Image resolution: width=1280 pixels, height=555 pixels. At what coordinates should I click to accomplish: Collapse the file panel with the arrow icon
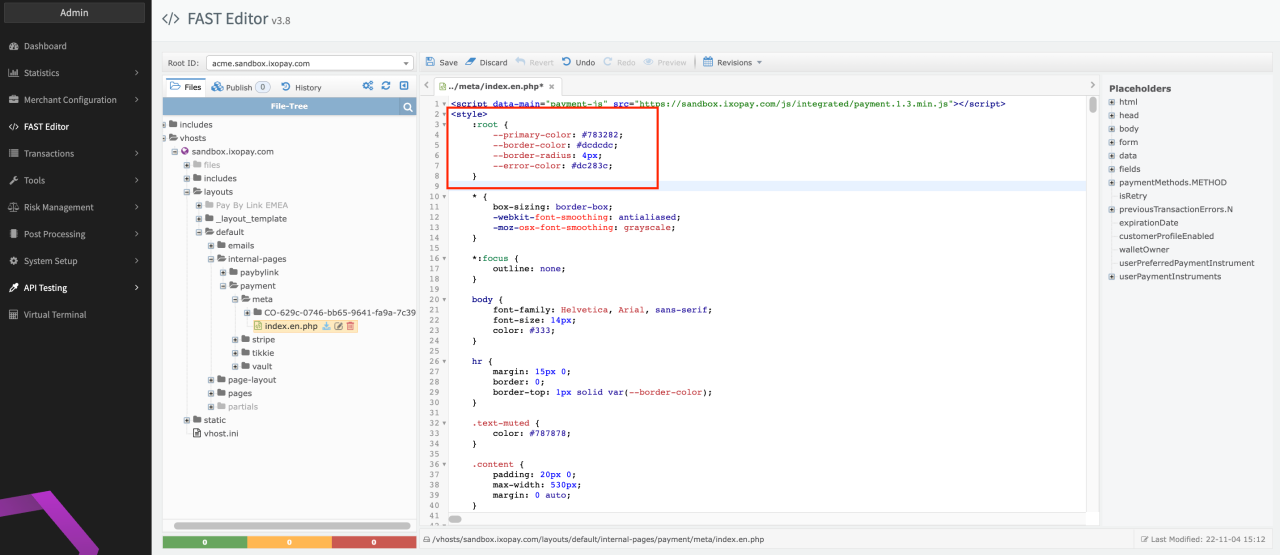click(x=404, y=87)
